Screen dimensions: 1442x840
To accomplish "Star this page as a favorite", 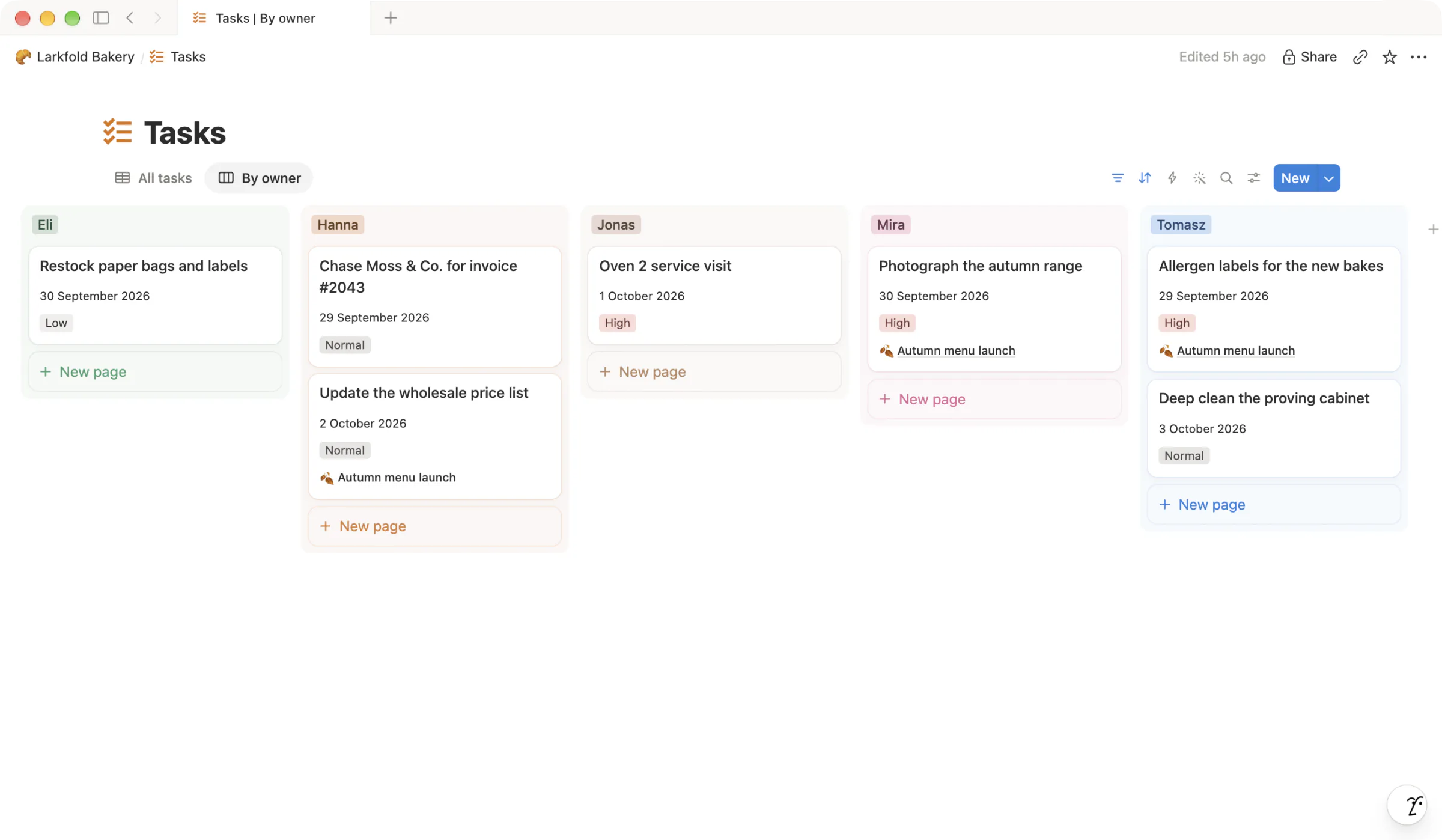I will (x=1389, y=56).
